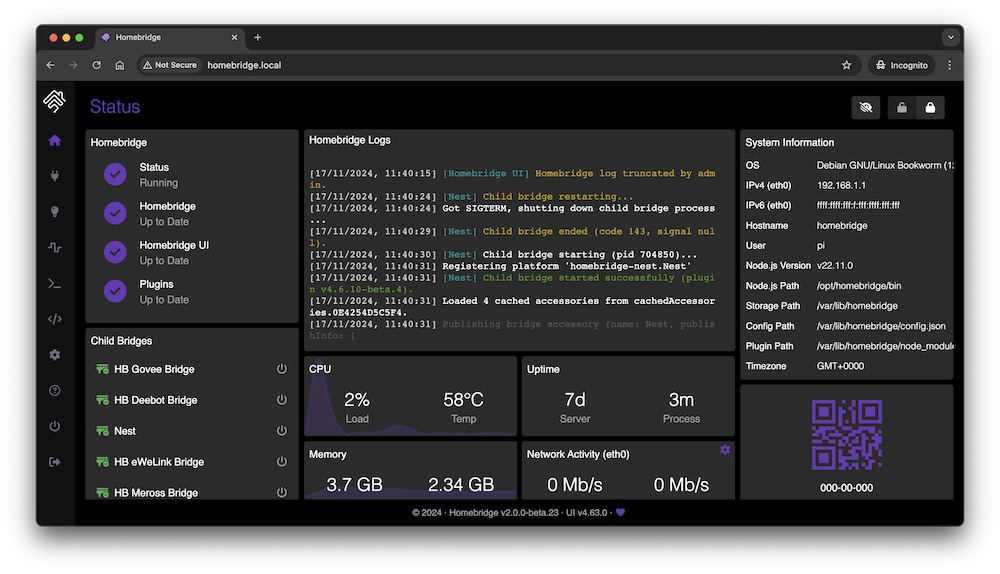Click the IPv4 address 192.168.1.1
This screenshot has width=1000, height=574.
[x=841, y=186]
